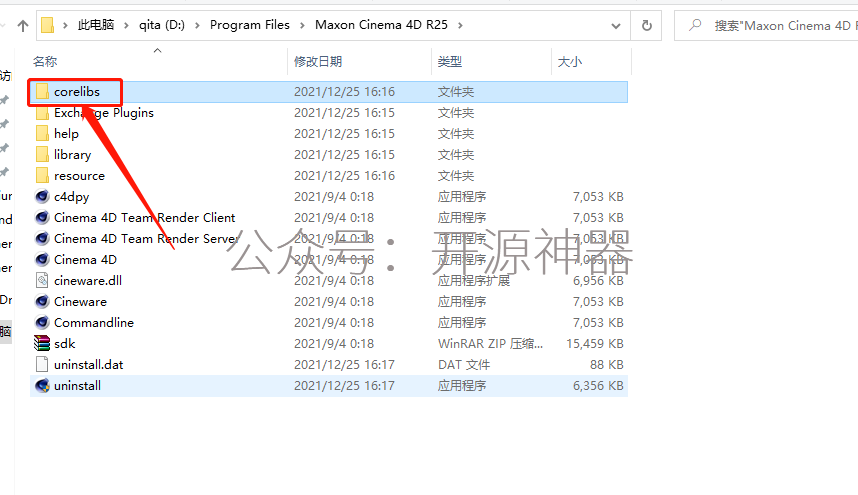Viewport: 858px width, 495px height.
Task: Expand chevron after Maxon Cinema 4D R25
Action: click(x=460, y=26)
